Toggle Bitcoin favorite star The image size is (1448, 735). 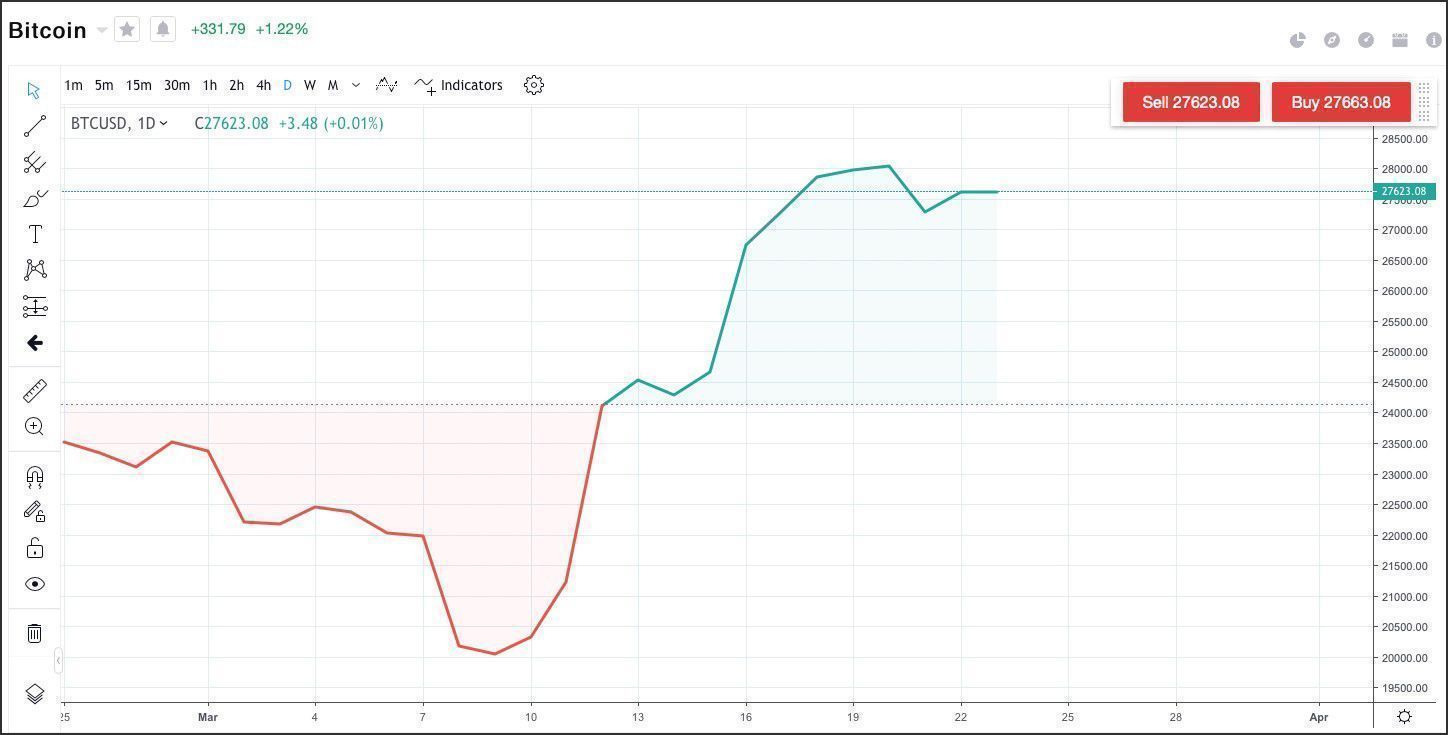coord(127,30)
